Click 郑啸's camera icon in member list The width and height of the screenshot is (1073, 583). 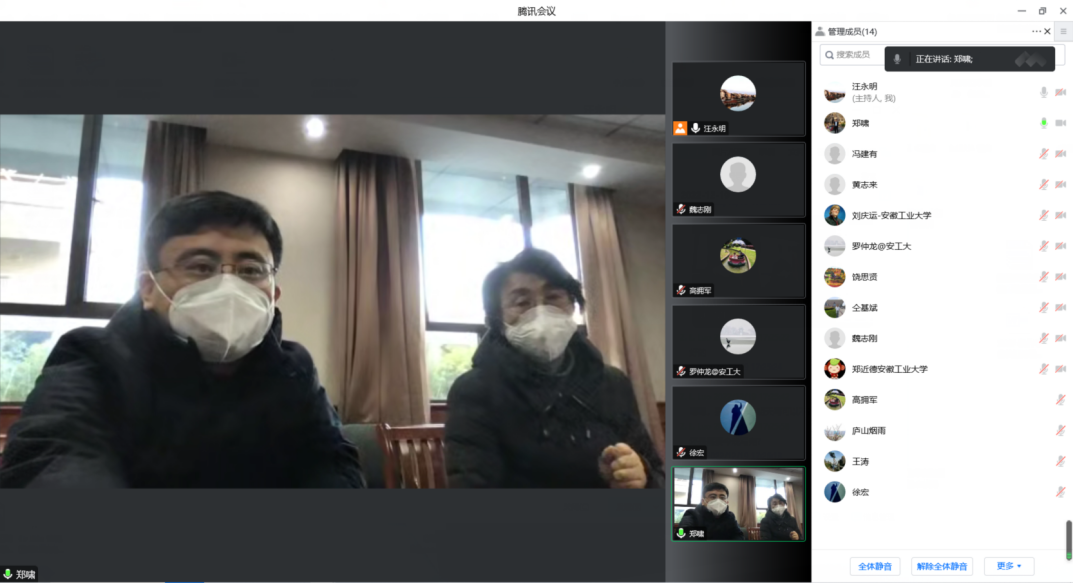(x=1060, y=123)
